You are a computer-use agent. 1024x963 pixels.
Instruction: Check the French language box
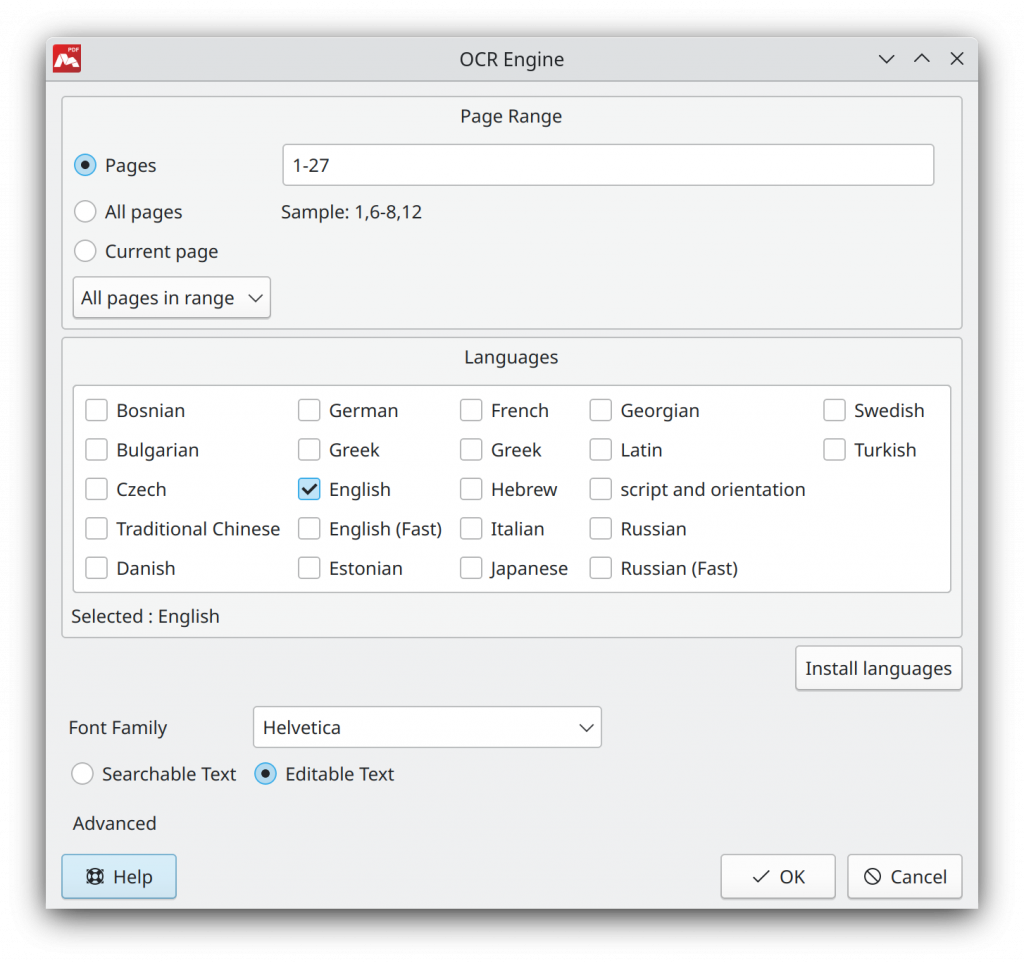[x=470, y=410]
